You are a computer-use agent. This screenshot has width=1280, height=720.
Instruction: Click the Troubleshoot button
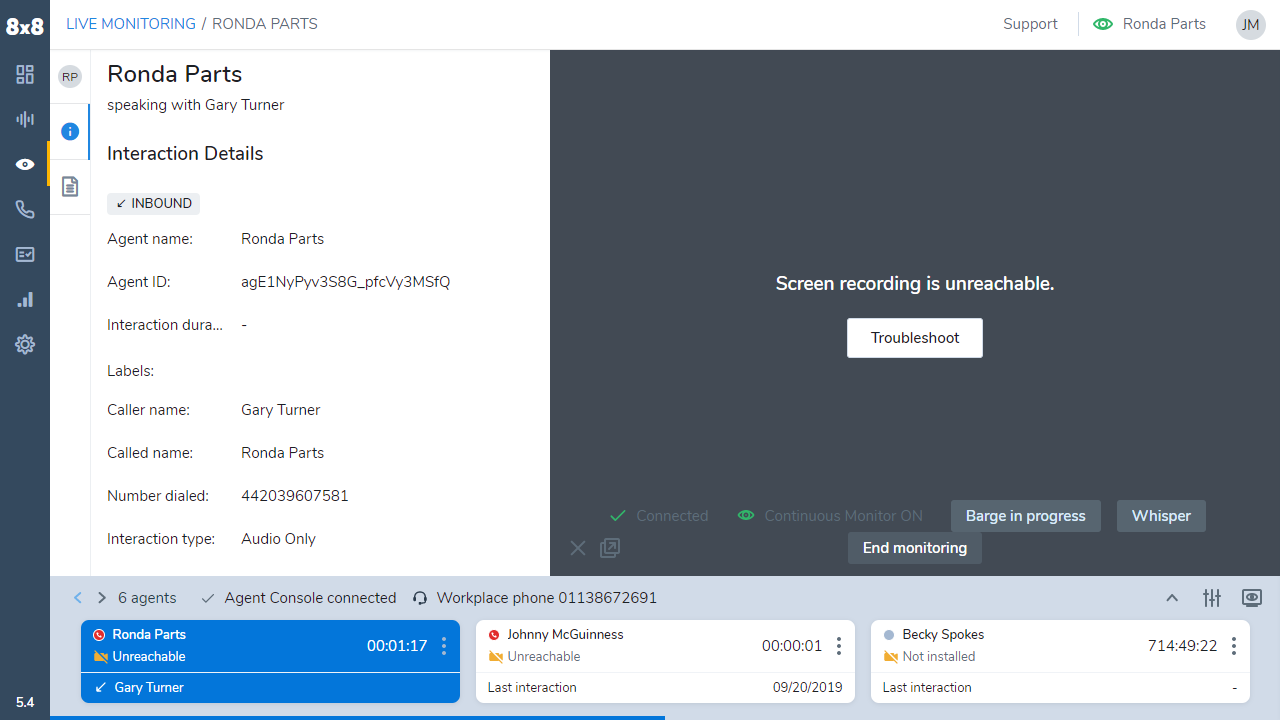tap(915, 338)
